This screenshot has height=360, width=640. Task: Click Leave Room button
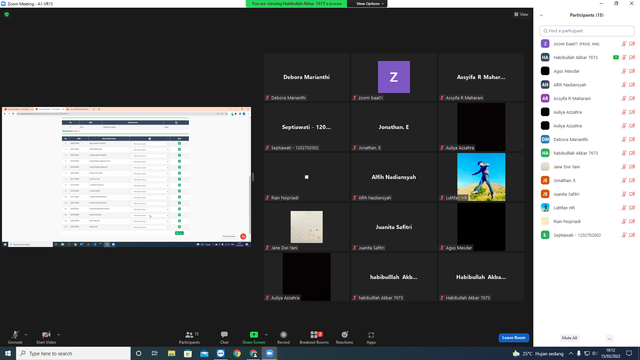(x=513, y=338)
